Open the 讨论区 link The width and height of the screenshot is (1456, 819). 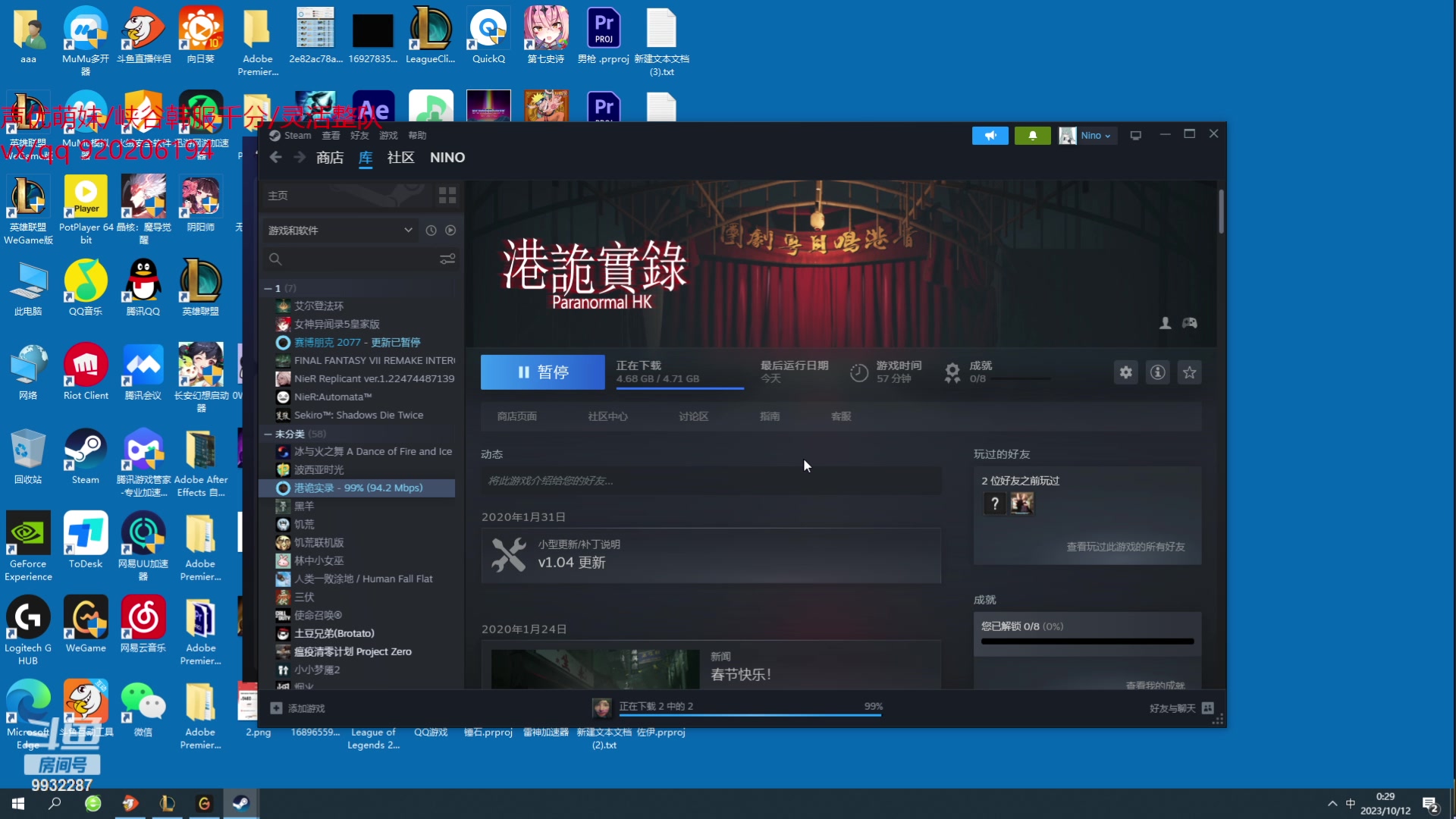click(694, 416)
